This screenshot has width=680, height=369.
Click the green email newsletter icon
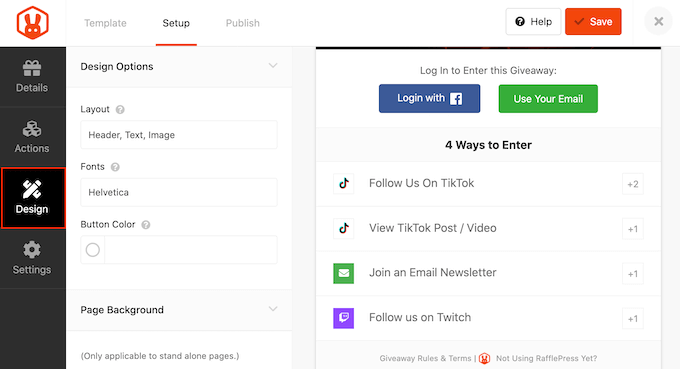[x=343, y=273]
